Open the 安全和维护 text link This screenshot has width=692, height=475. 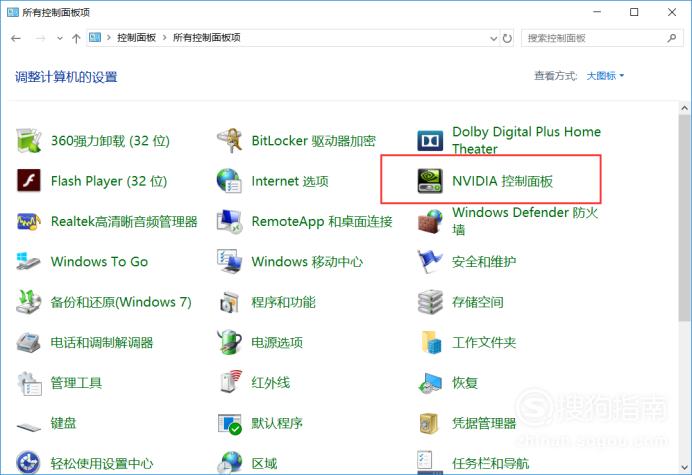(484, 261)
